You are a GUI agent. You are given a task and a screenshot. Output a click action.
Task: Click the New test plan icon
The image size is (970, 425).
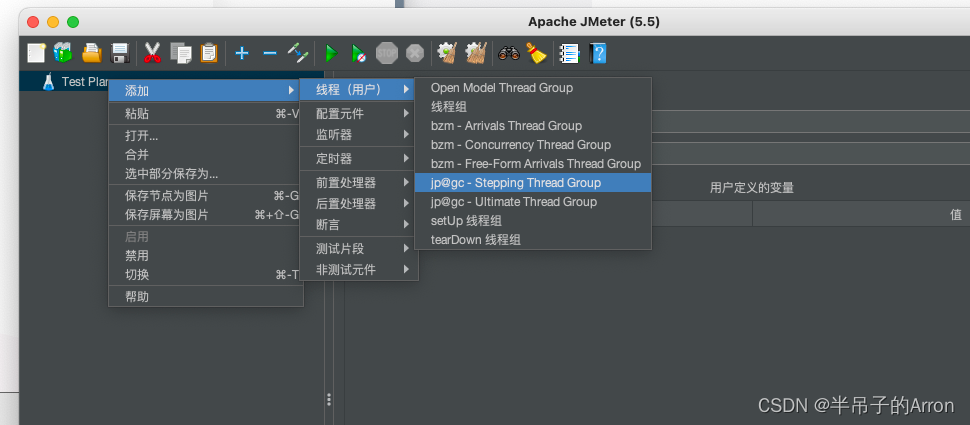36,53
